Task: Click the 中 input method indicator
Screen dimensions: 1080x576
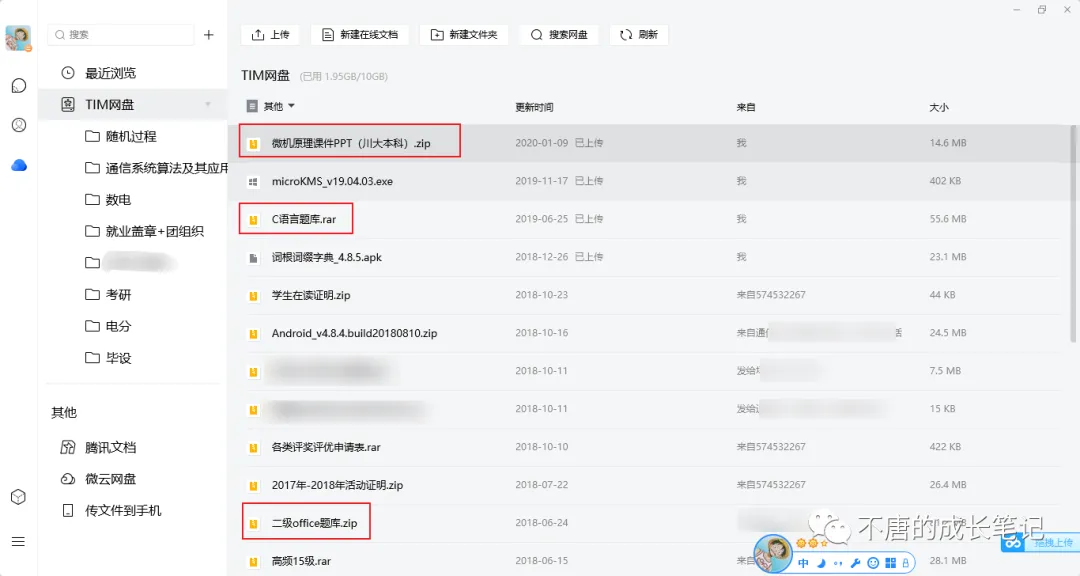Action: click(803, 563)
